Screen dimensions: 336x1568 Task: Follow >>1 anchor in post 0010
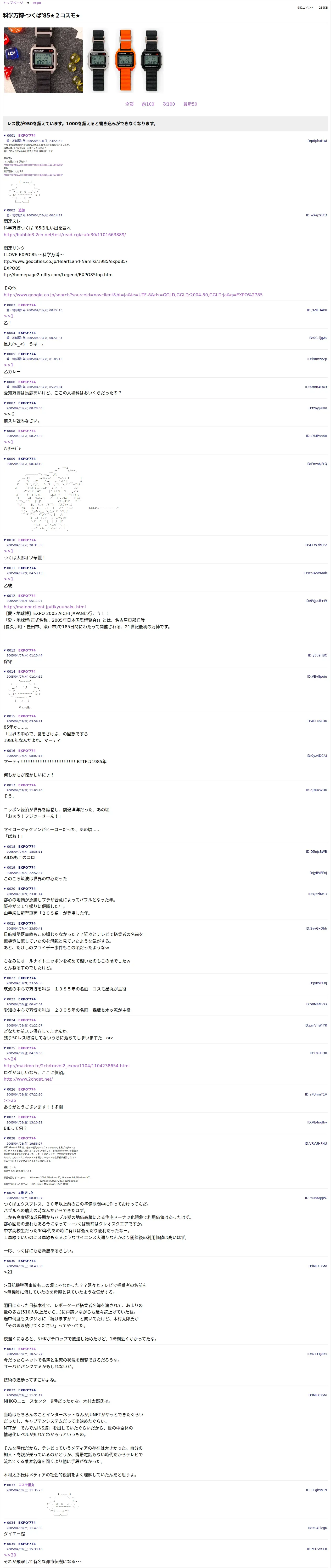(x=9, y=551)
